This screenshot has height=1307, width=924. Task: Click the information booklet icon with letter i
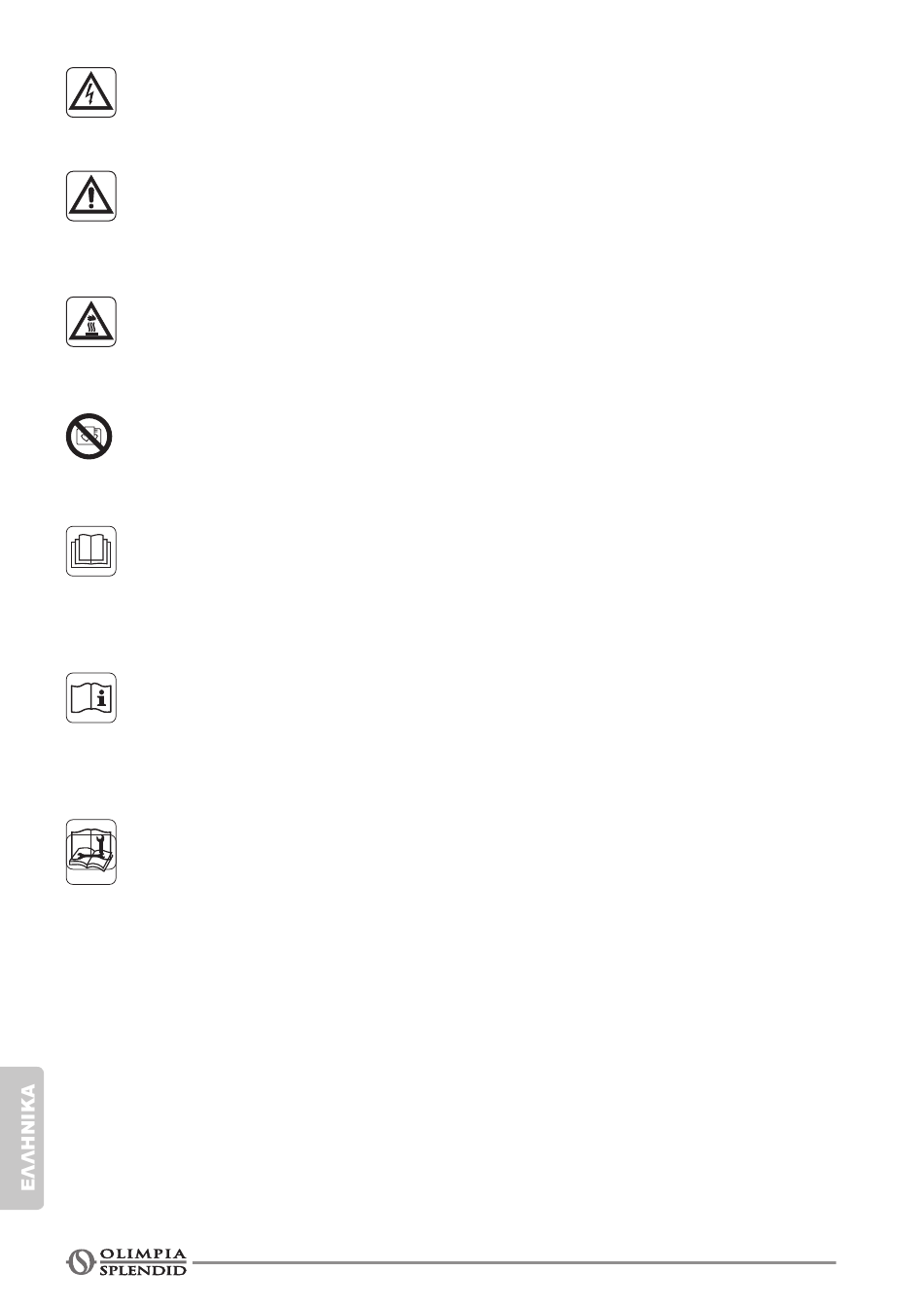pos(91,697)
